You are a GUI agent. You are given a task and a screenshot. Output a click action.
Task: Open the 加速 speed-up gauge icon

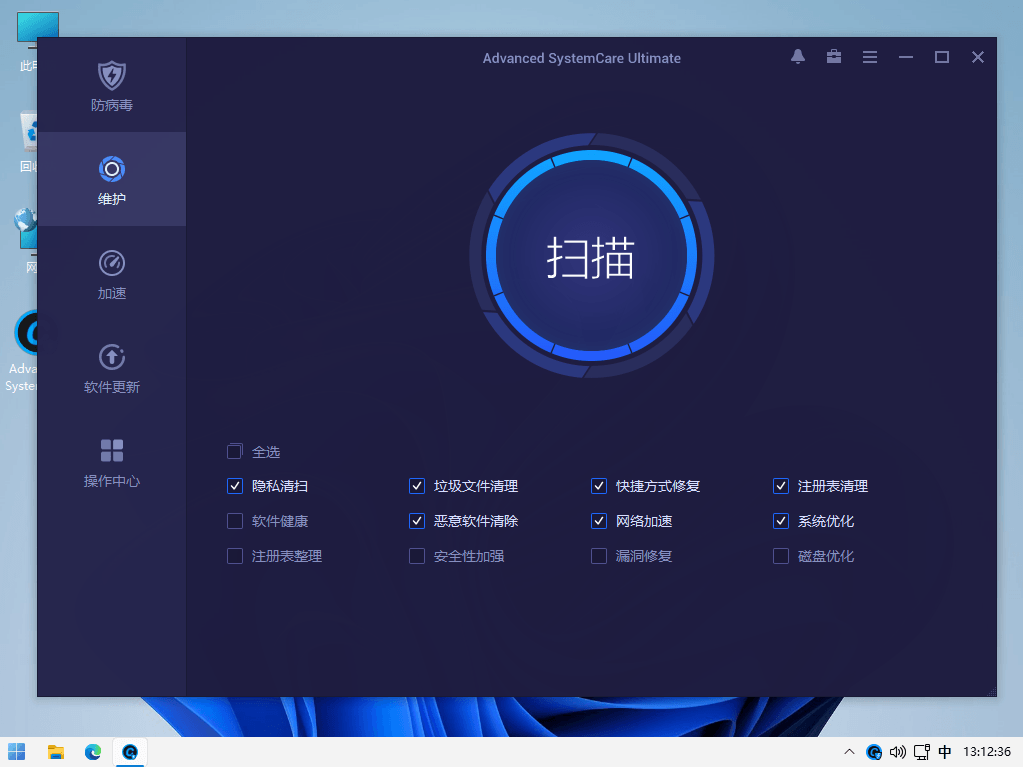112,263
